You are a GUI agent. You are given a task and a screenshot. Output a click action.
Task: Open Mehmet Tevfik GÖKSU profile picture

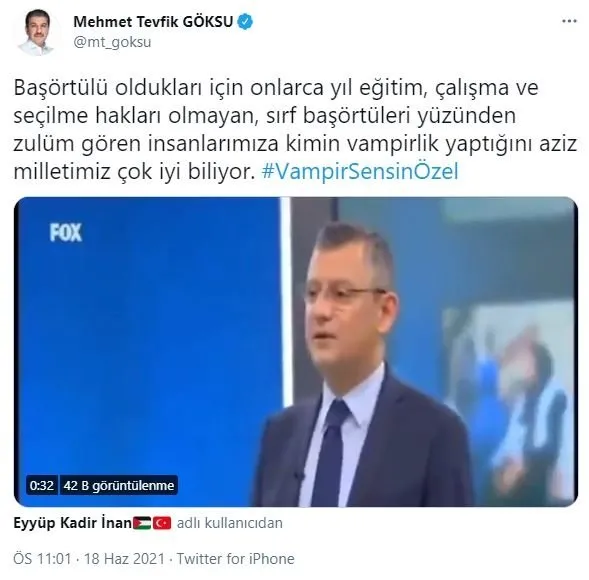pyautogui.click(x=37, y=32)
